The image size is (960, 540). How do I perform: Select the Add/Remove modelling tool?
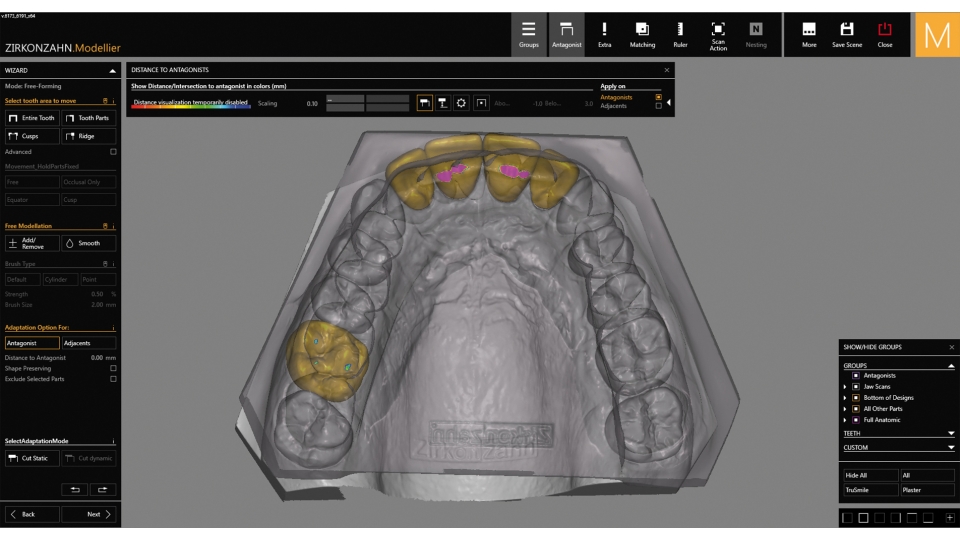[32, 243]
